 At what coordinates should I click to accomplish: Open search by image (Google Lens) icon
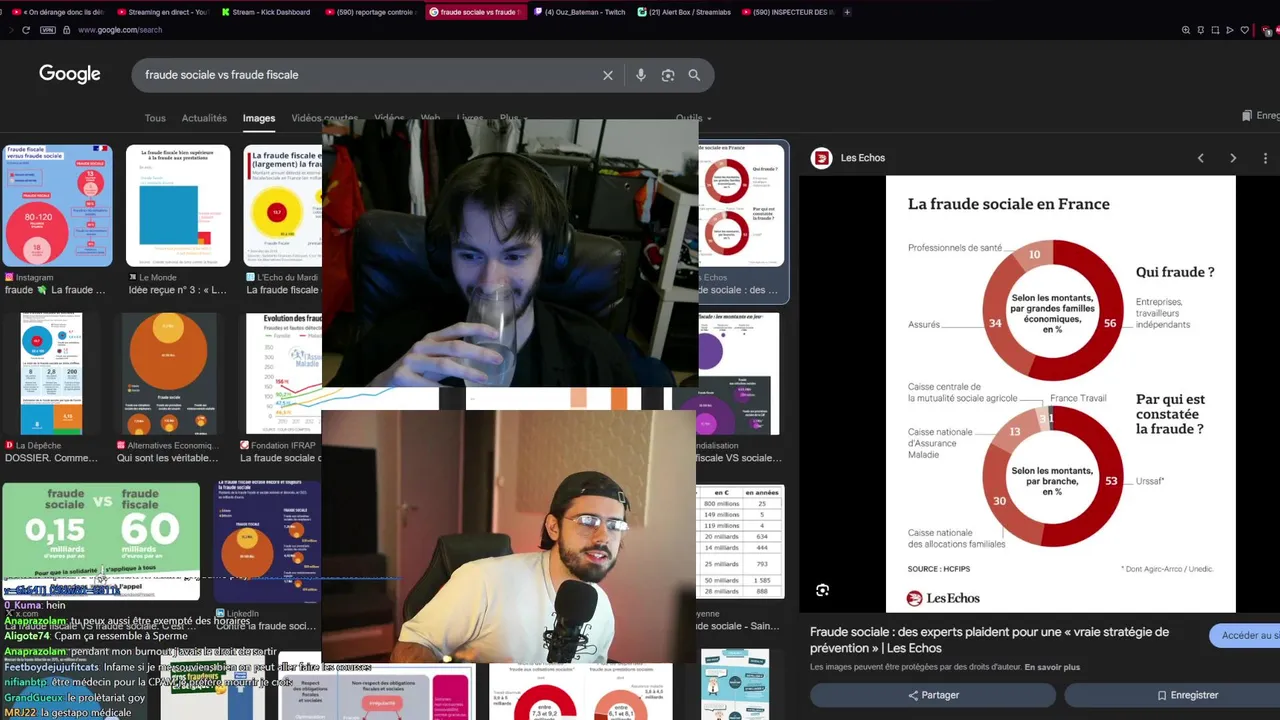(668, 75)
